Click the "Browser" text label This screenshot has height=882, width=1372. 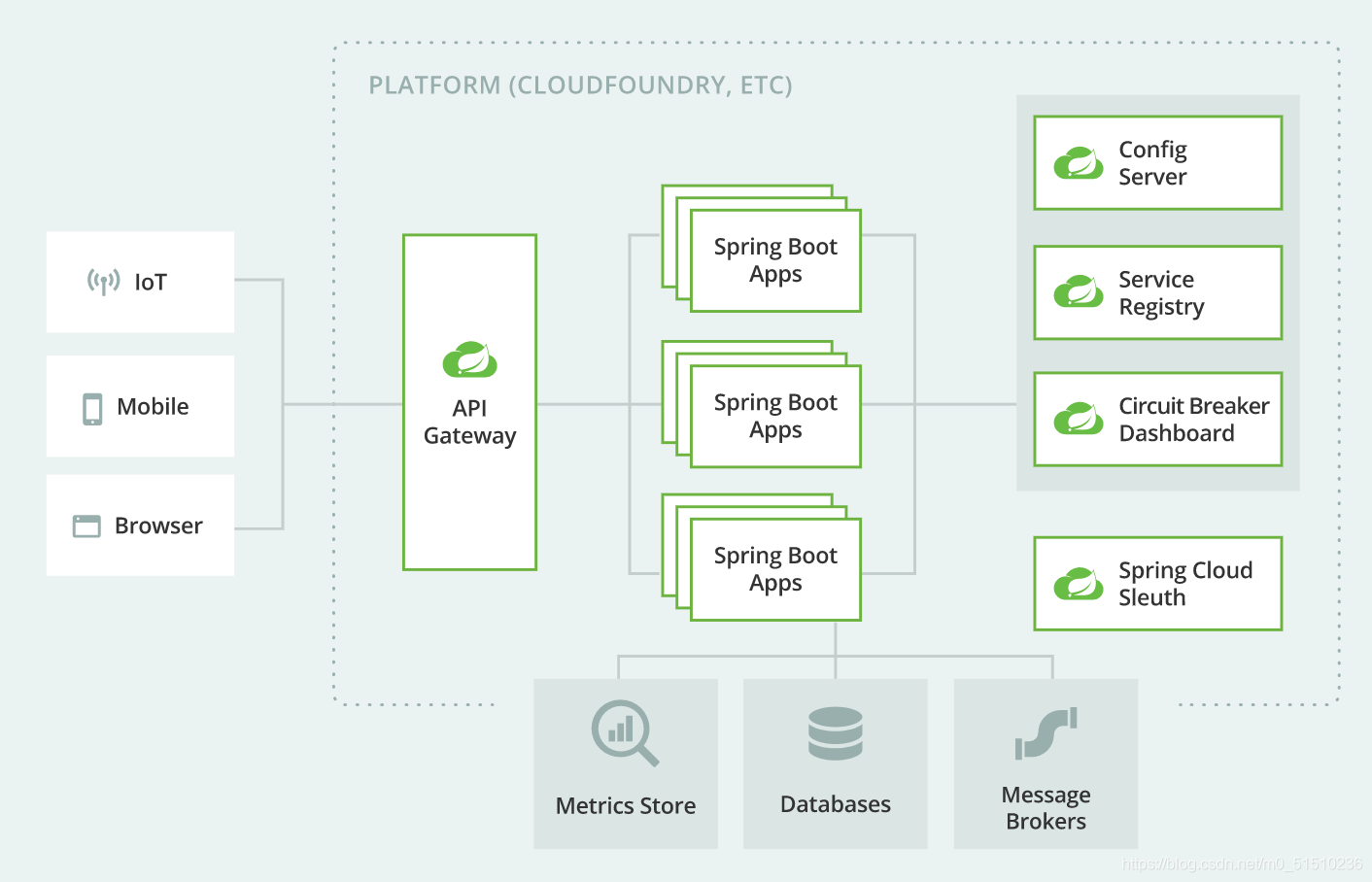(x=159, y=526)
